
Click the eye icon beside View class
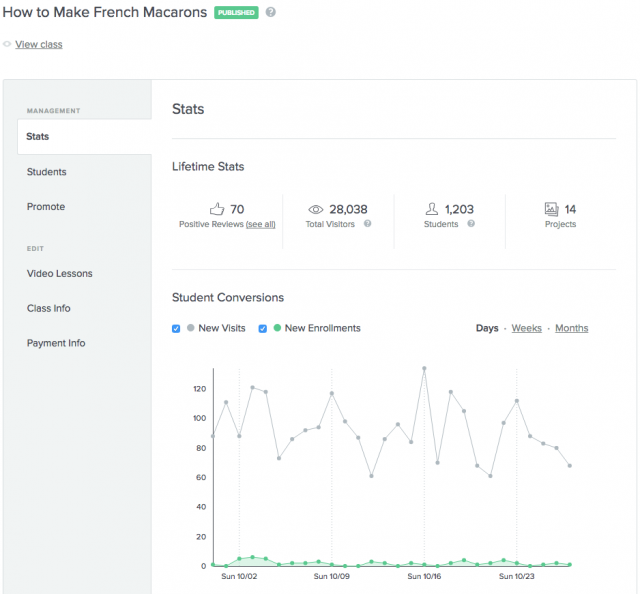point(7,44)
